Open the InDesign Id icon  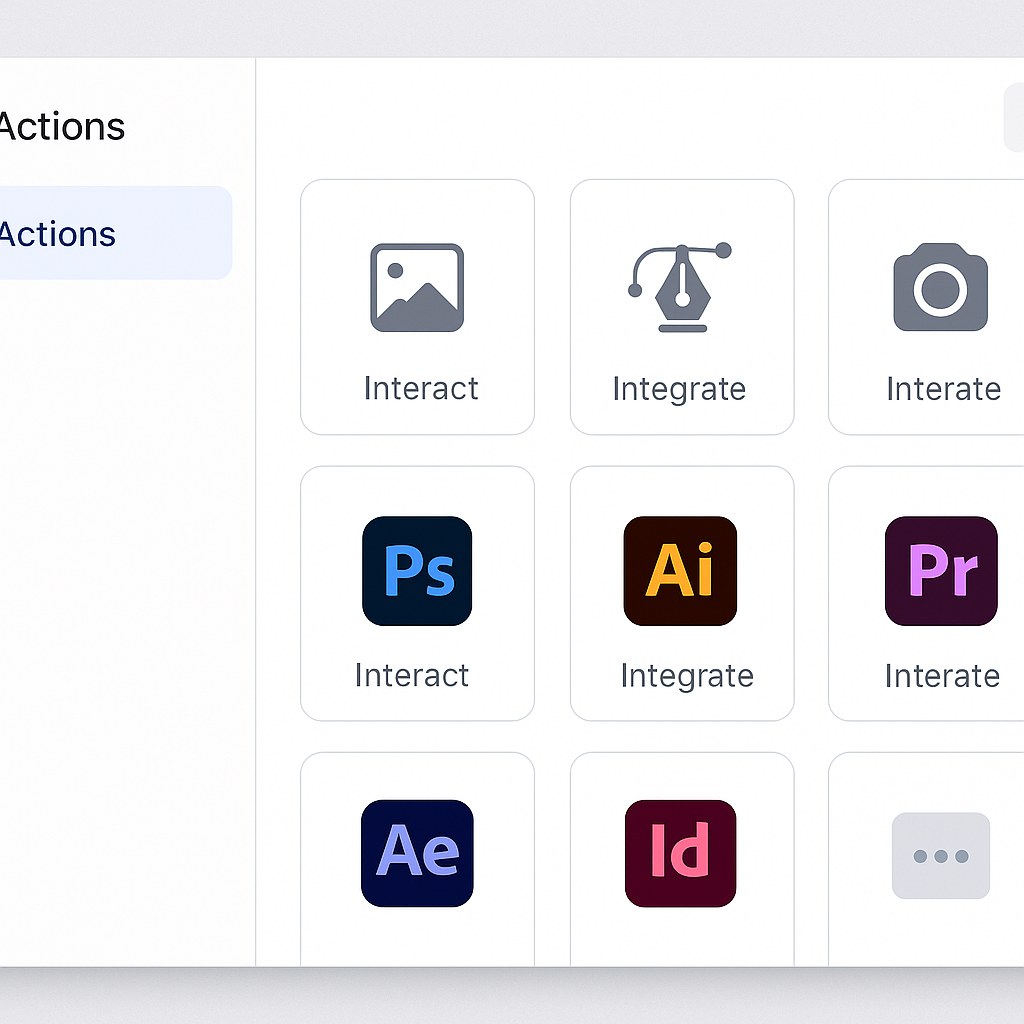(x=680, y=853)
